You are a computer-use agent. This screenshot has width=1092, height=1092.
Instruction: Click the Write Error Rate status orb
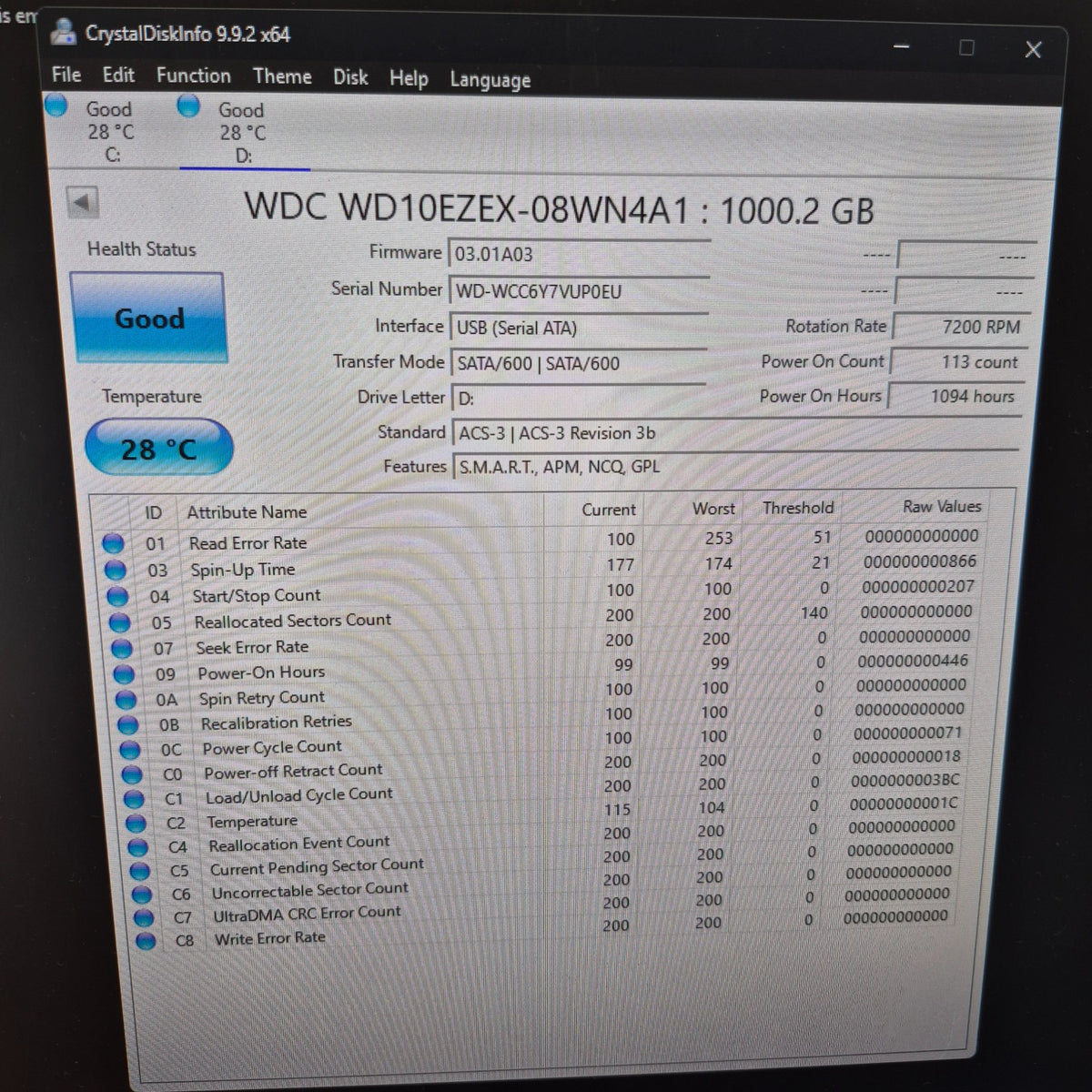(x=145, y=941)
